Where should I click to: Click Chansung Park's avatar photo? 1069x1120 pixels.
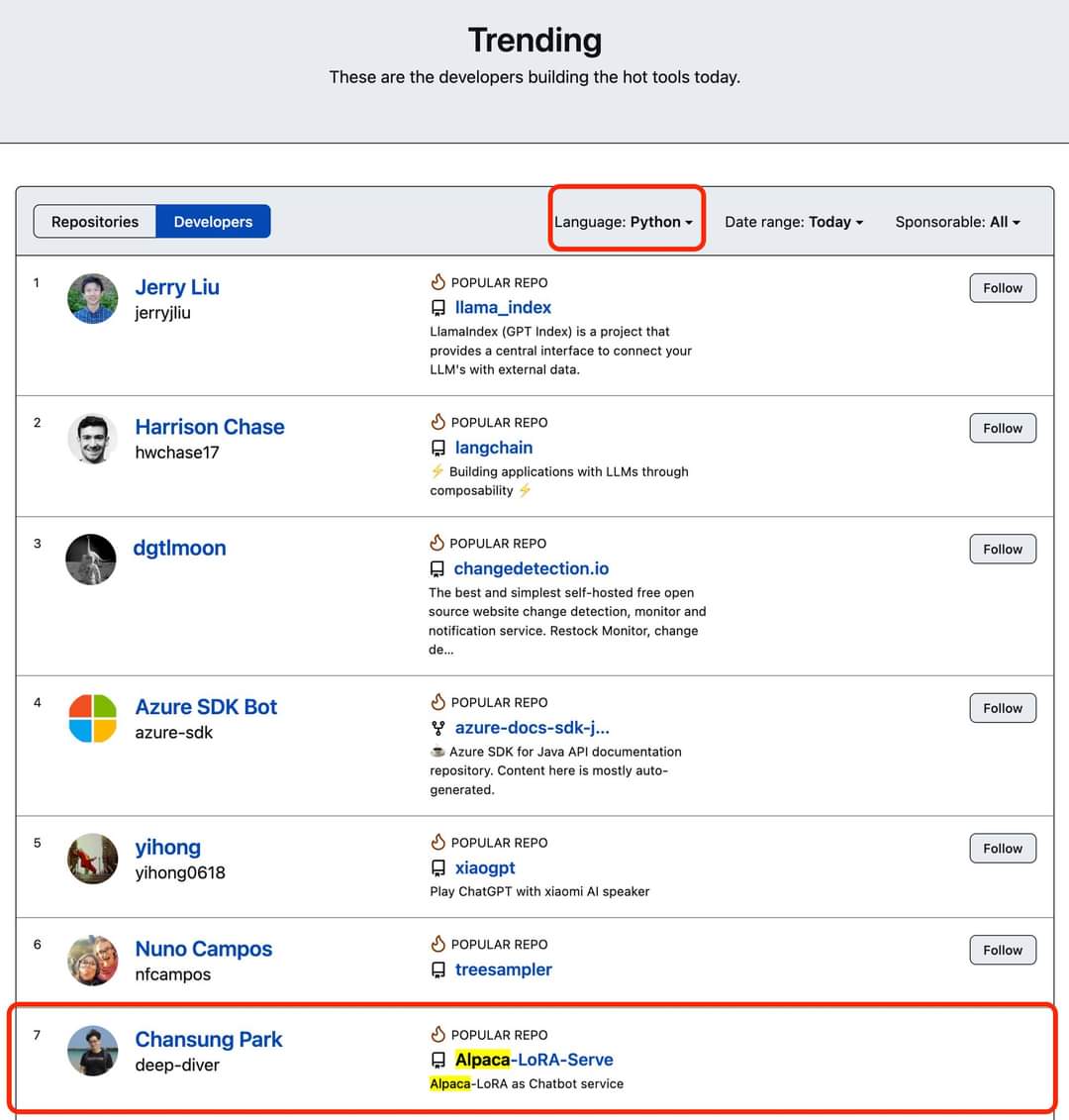click(92, 1051)
